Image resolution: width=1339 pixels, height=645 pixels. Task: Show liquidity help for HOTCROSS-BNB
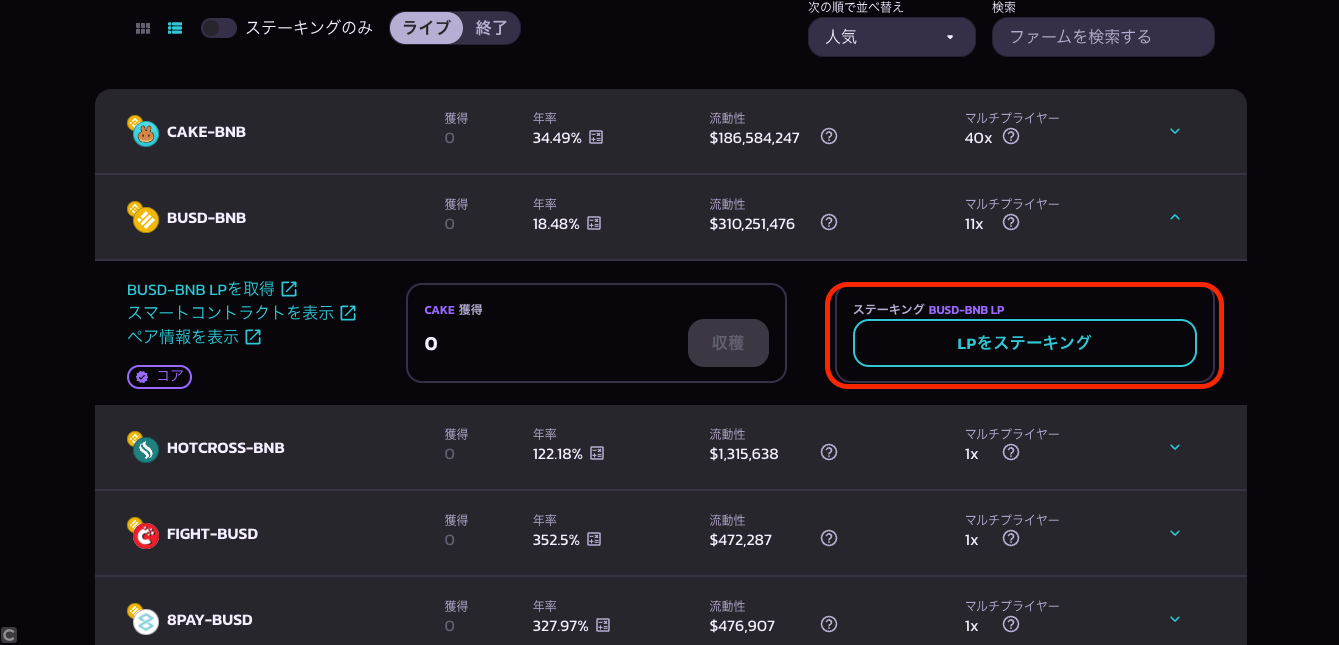(x=829, y=453)
